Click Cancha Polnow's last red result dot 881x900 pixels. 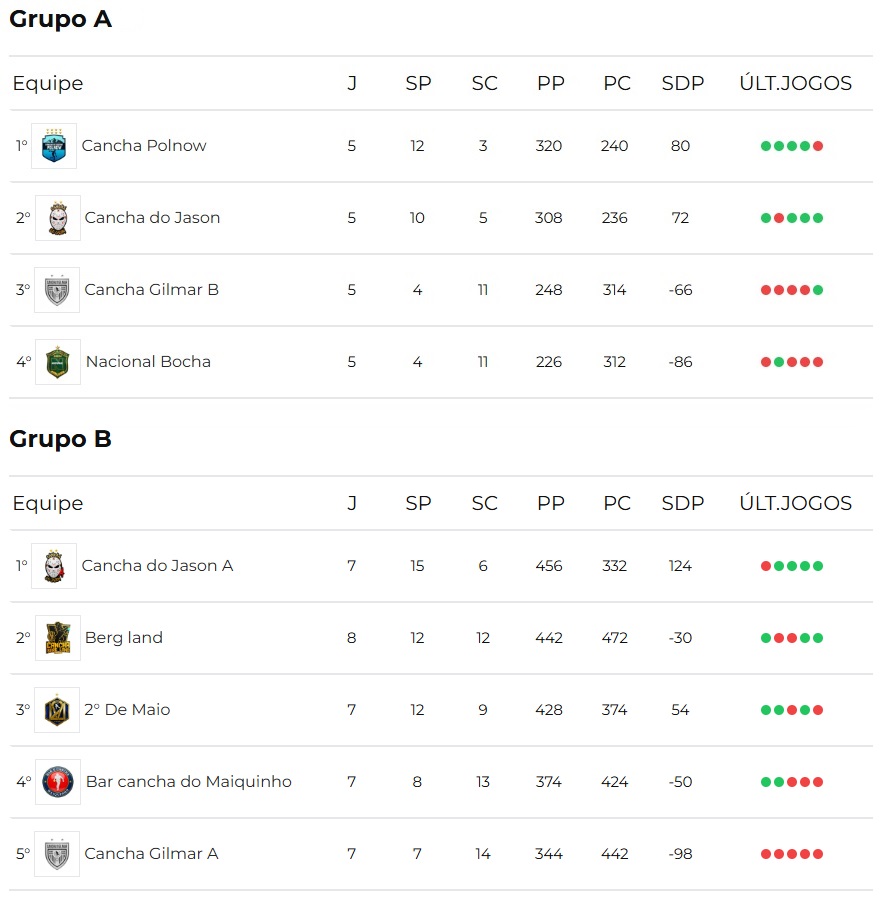pyautogui.click(x=818, y=146)
